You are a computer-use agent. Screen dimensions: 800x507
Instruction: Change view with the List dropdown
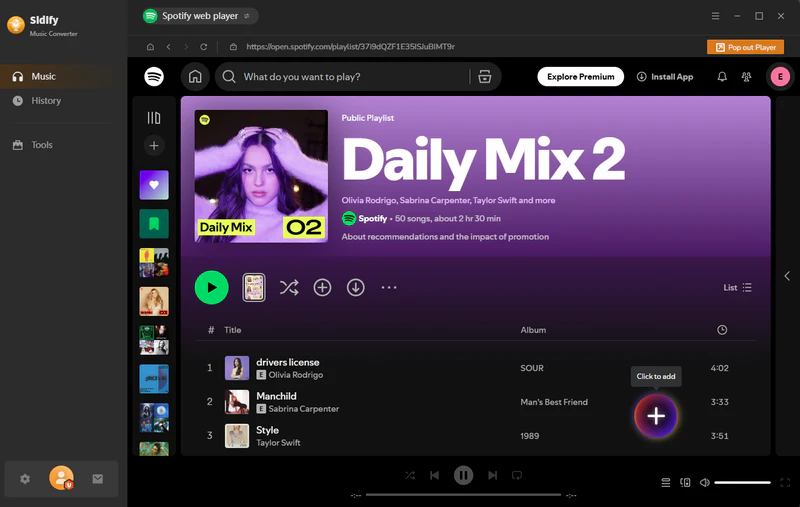[737, 288]
